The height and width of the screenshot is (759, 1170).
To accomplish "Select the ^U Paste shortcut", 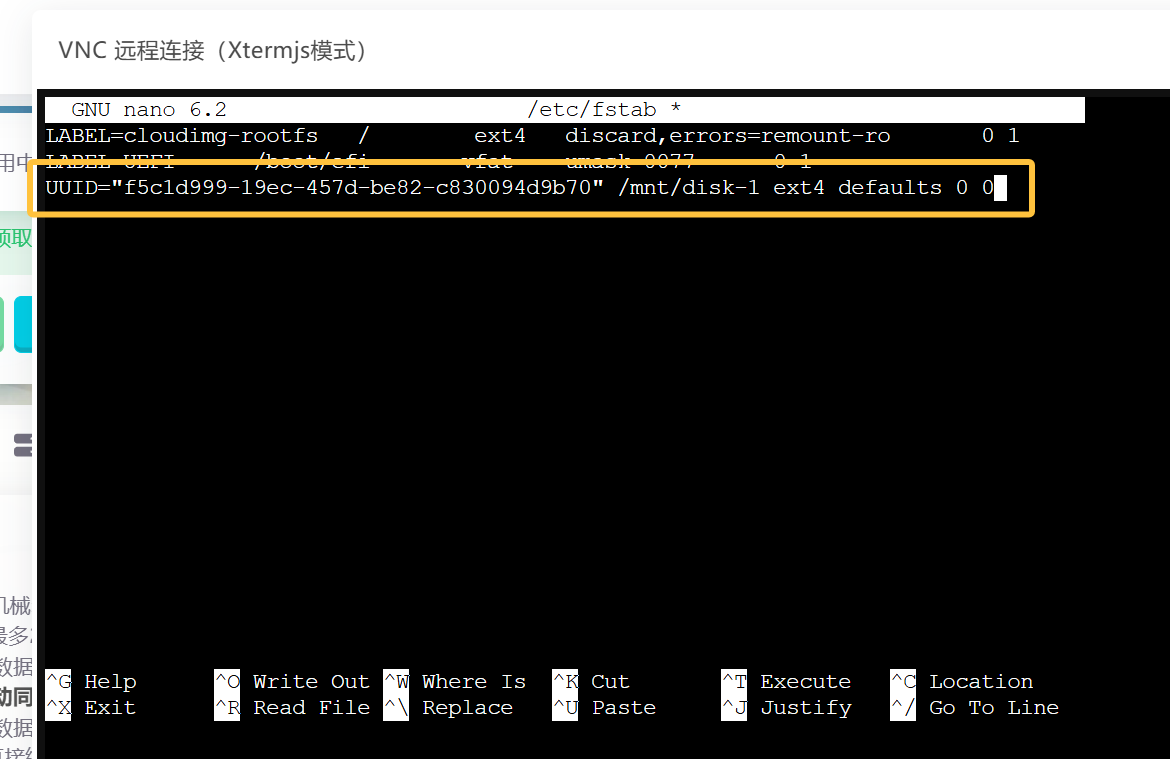I will [605, 708].
